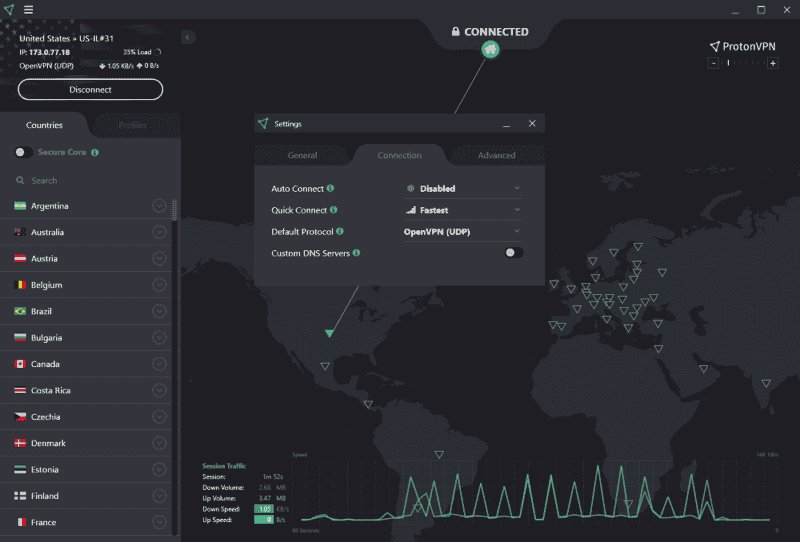Expand the Bulgaria server list
The image size is (800, 542).
(159, 337)
